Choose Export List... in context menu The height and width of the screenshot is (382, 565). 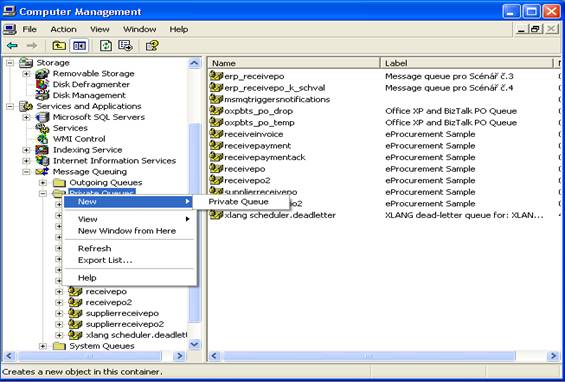(128, 260)
